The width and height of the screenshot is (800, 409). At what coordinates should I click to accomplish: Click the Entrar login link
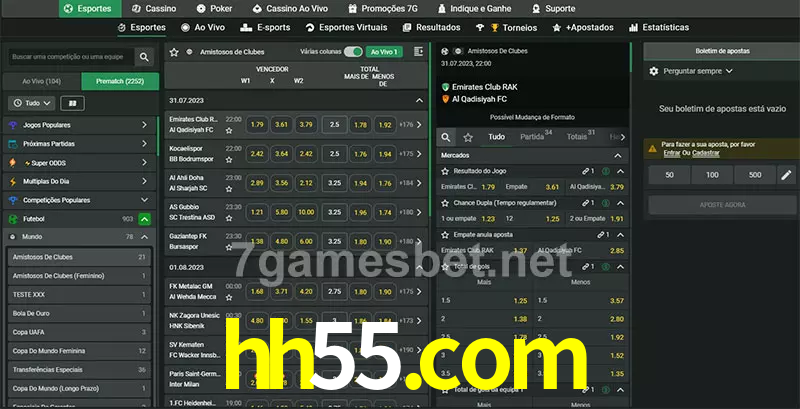point(671,153)
